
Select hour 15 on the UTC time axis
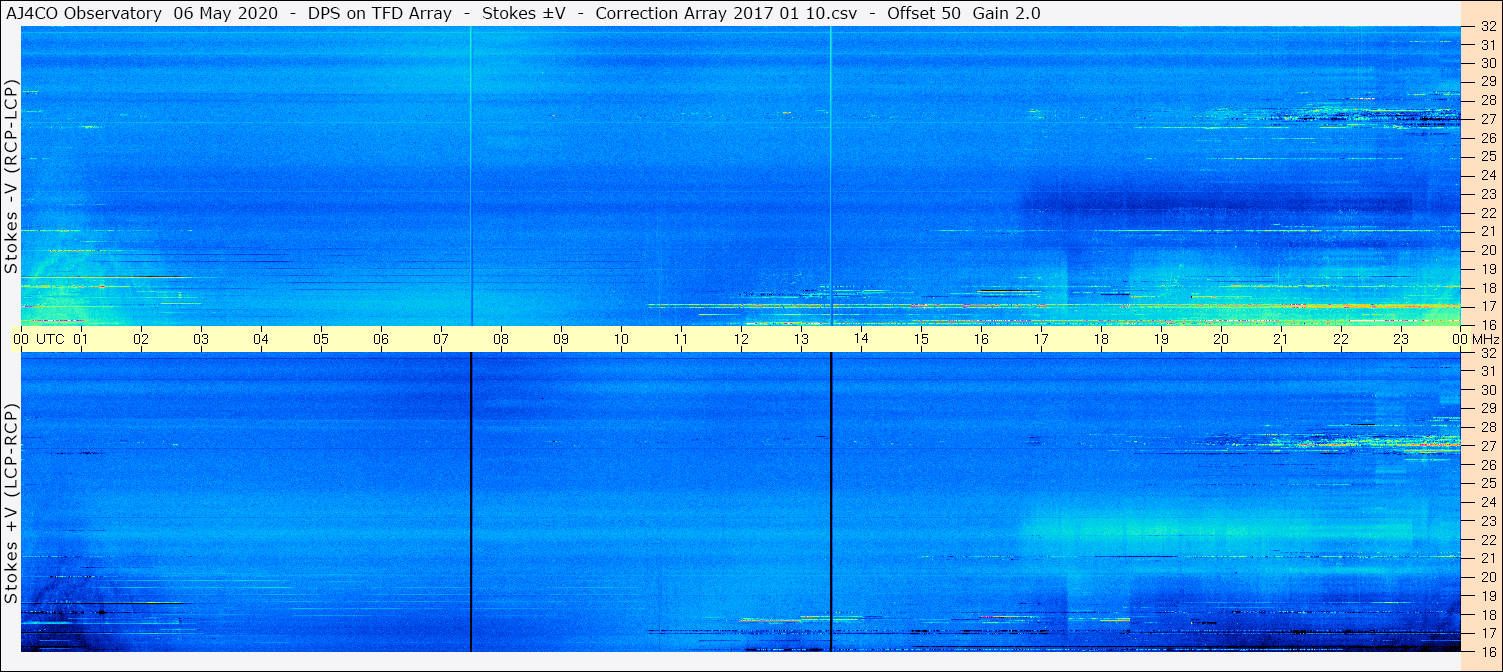coord(921,339)
